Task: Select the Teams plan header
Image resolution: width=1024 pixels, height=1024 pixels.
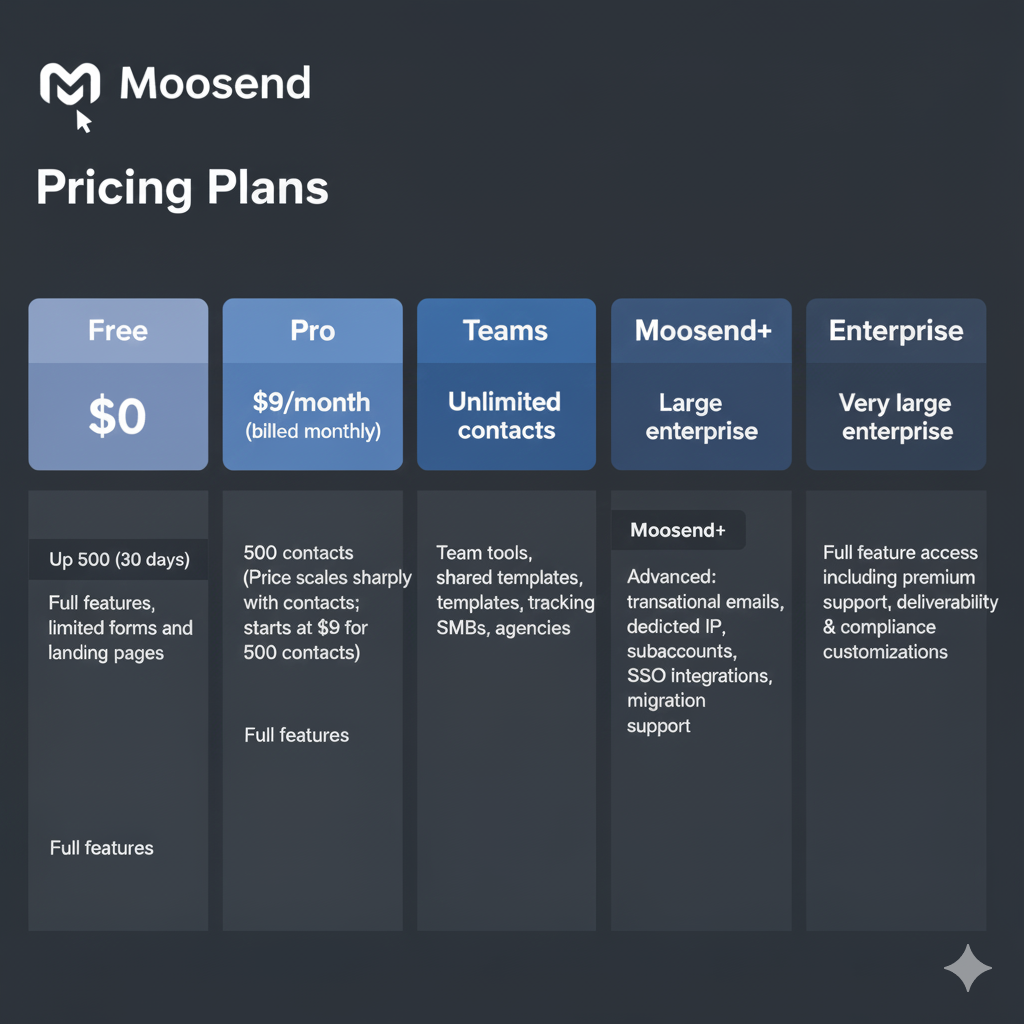Action: pyautogui.click(x=506, y=331)
